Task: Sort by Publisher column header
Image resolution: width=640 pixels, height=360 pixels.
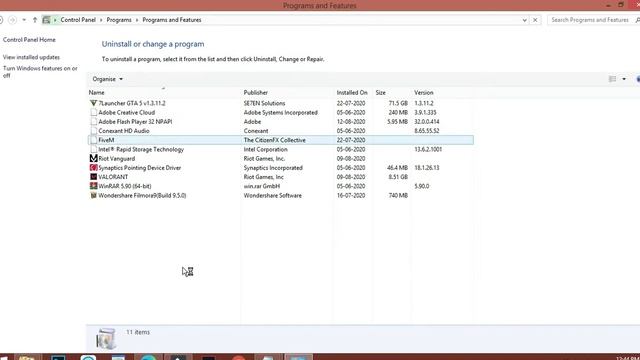Action: point(256,93)
